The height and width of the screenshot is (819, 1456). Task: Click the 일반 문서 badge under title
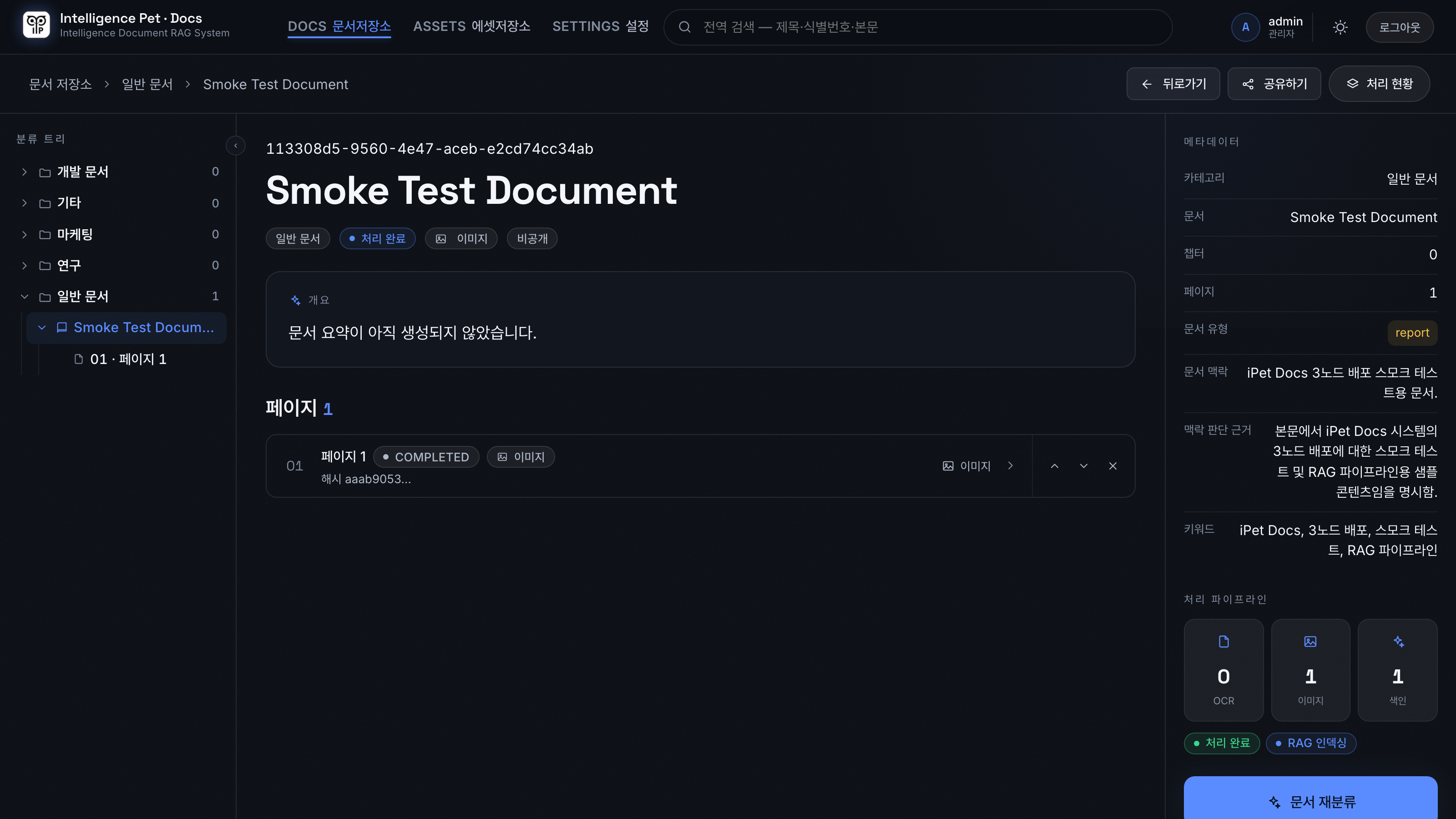(298, 238)
